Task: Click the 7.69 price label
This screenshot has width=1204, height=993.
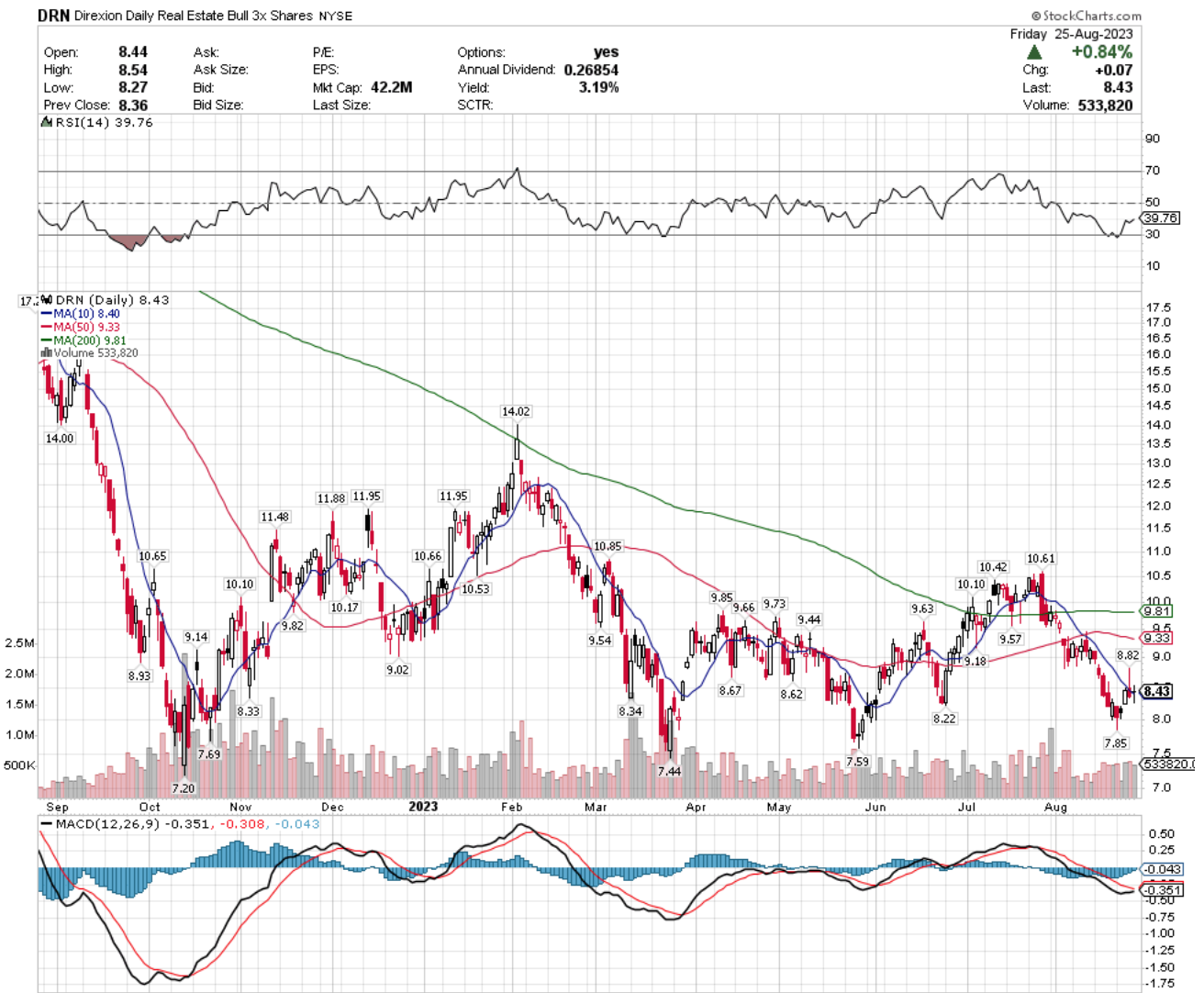Action: coord(209,754)
